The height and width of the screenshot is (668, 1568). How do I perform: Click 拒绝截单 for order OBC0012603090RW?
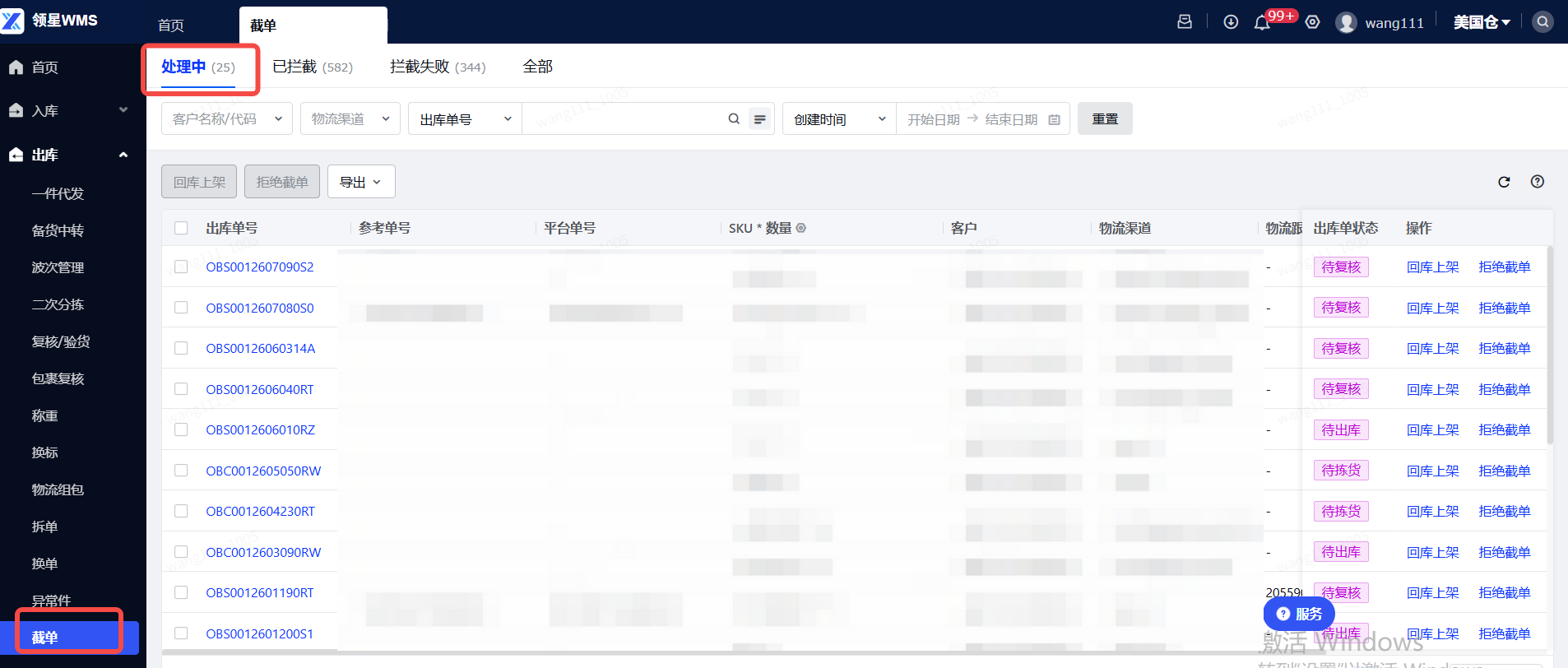(x=1505, y=552)
